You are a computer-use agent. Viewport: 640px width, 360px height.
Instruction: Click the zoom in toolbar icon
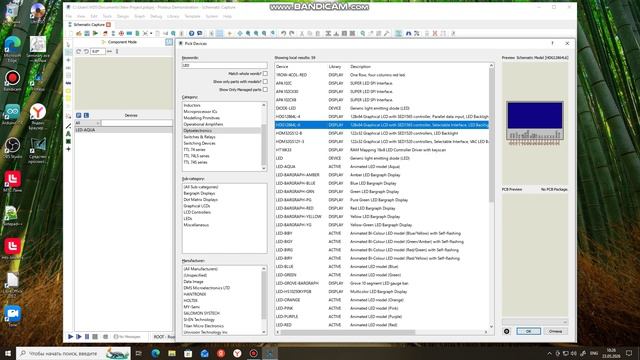point(248,33)
